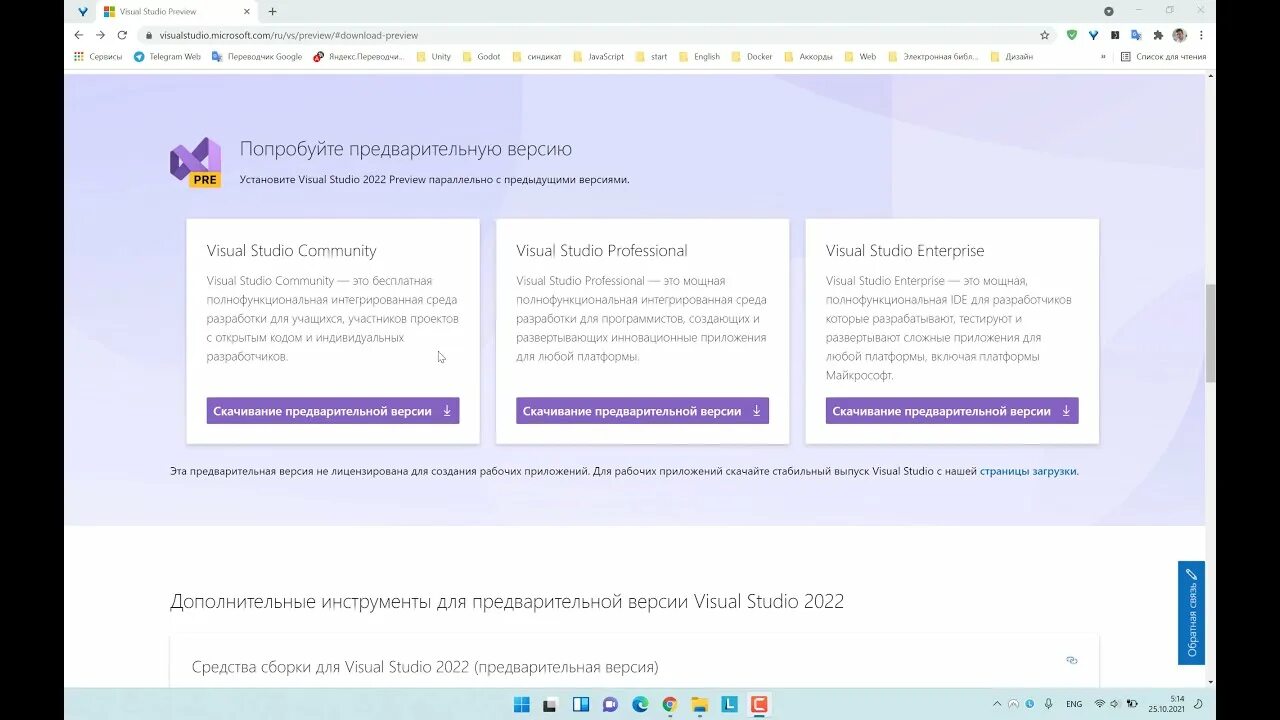Switch the ENG input language
The height and width of the screenshot is (720, 1280).
(x=1074, y=704)
